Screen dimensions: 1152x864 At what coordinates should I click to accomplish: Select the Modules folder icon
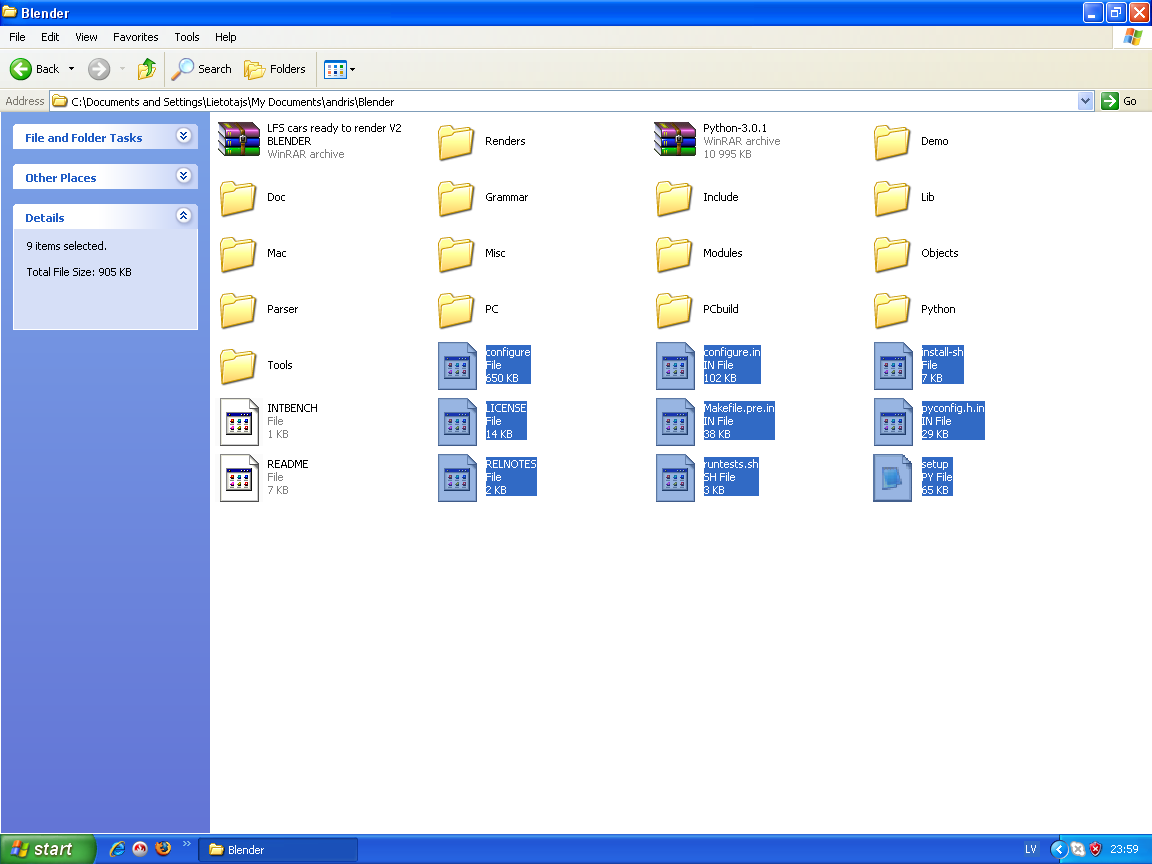pyautogui.click(x=674, y=253)
